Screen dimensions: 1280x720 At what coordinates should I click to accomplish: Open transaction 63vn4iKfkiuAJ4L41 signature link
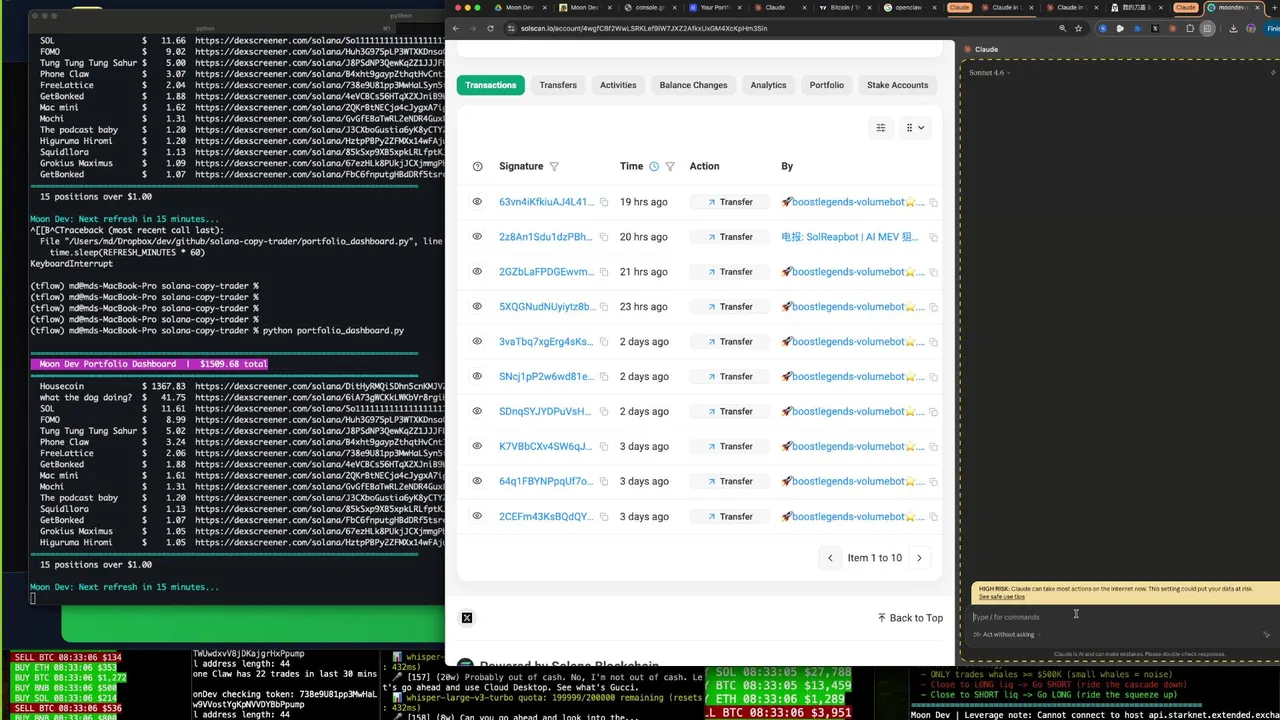[546, 202]
